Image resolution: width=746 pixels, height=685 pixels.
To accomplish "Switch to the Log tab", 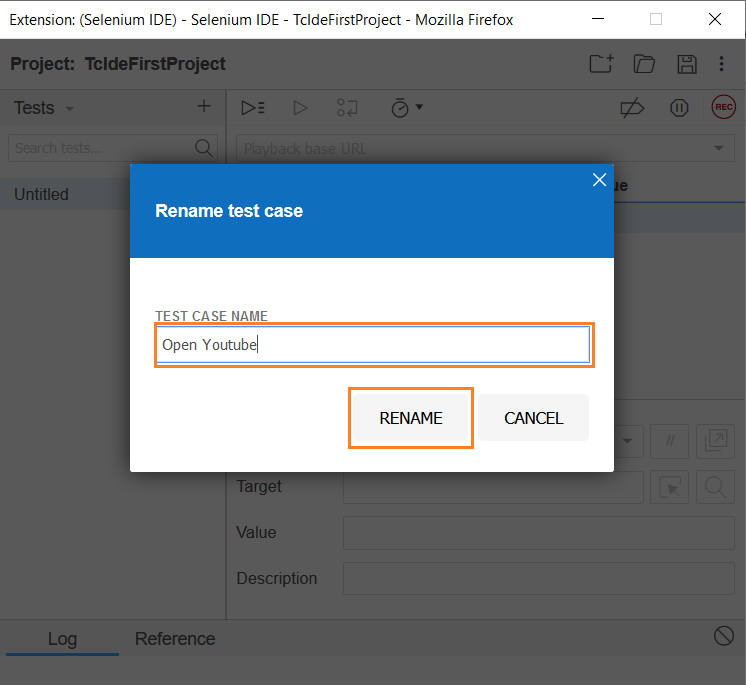I will pos(62,639).
